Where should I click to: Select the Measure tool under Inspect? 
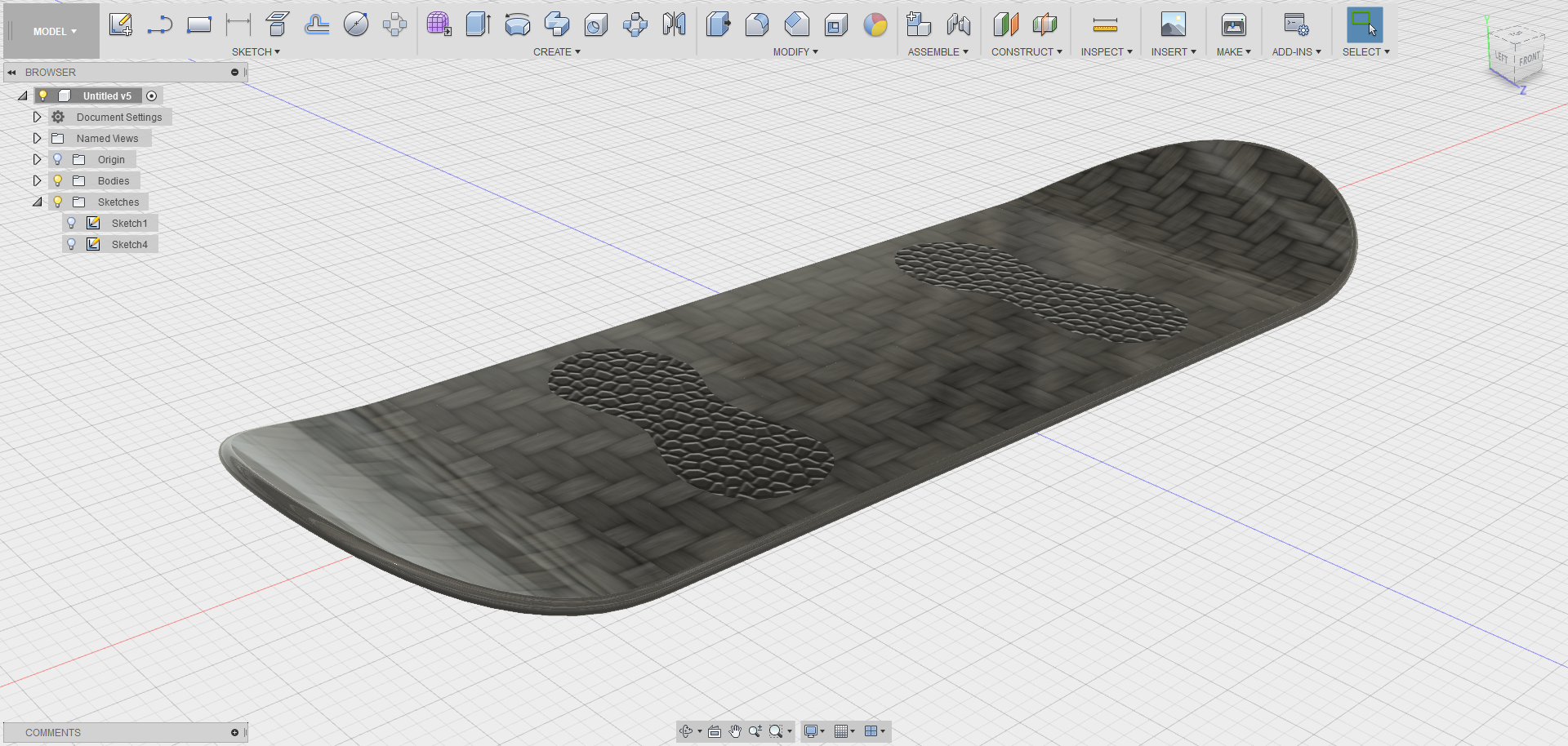coord(1105,25)
